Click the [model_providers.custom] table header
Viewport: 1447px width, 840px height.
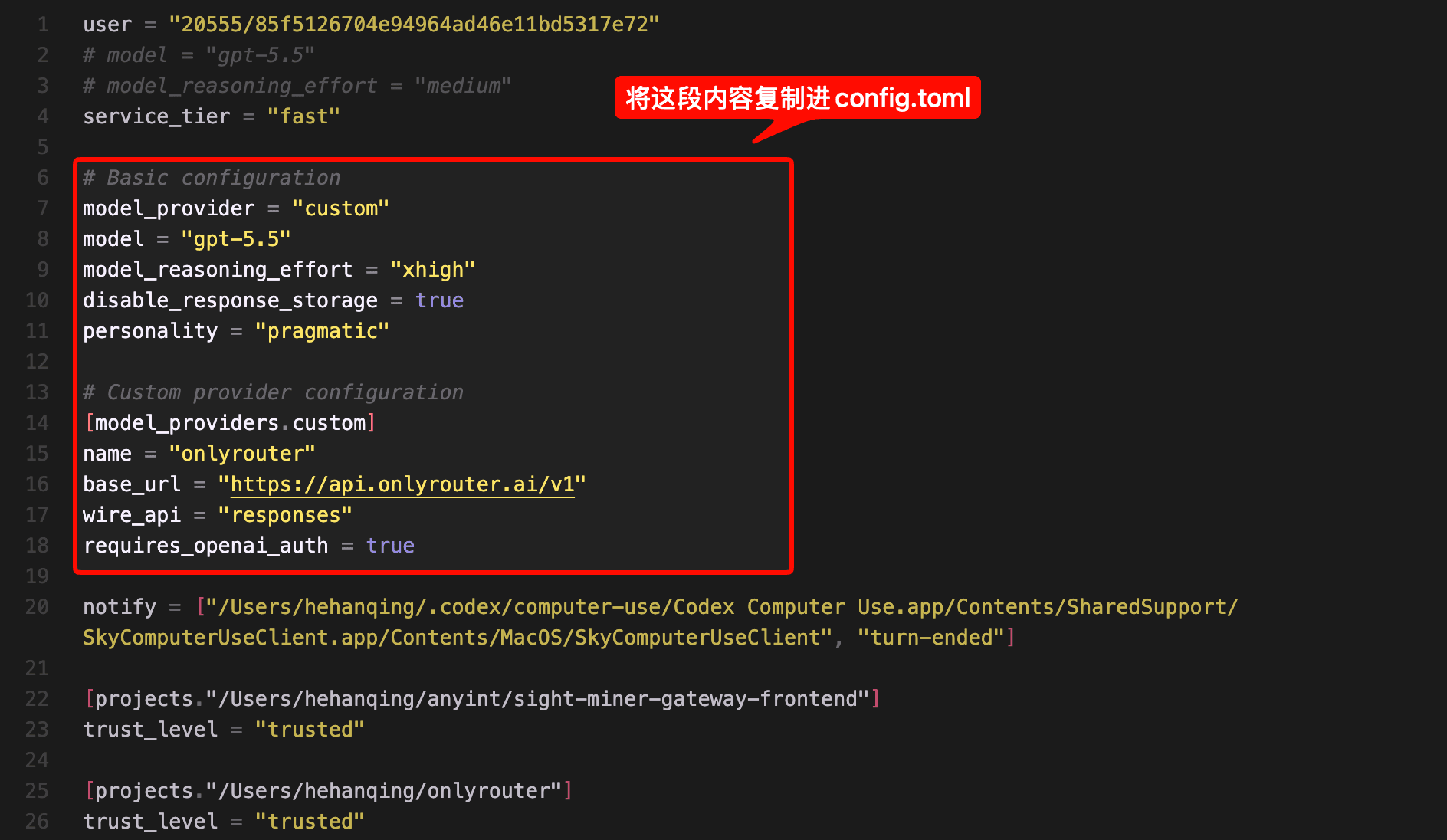click(x=230, y=423)
